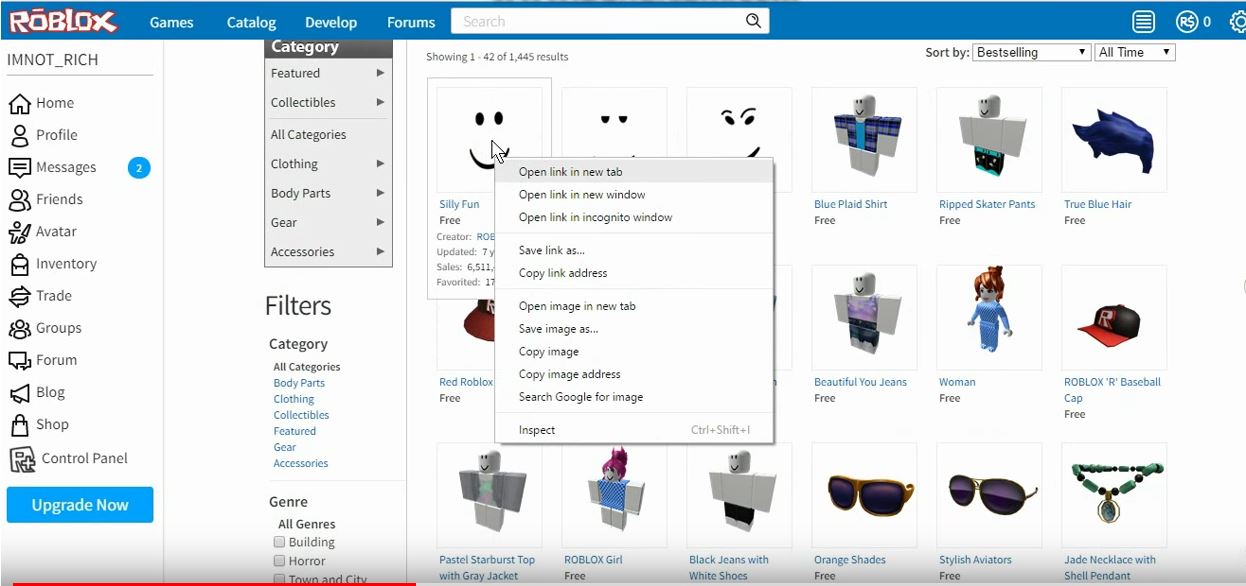Image resolution: width=1246 pixels, height=586 pixels.
Task: Click the ROBLOX logo
Action: 63,21
